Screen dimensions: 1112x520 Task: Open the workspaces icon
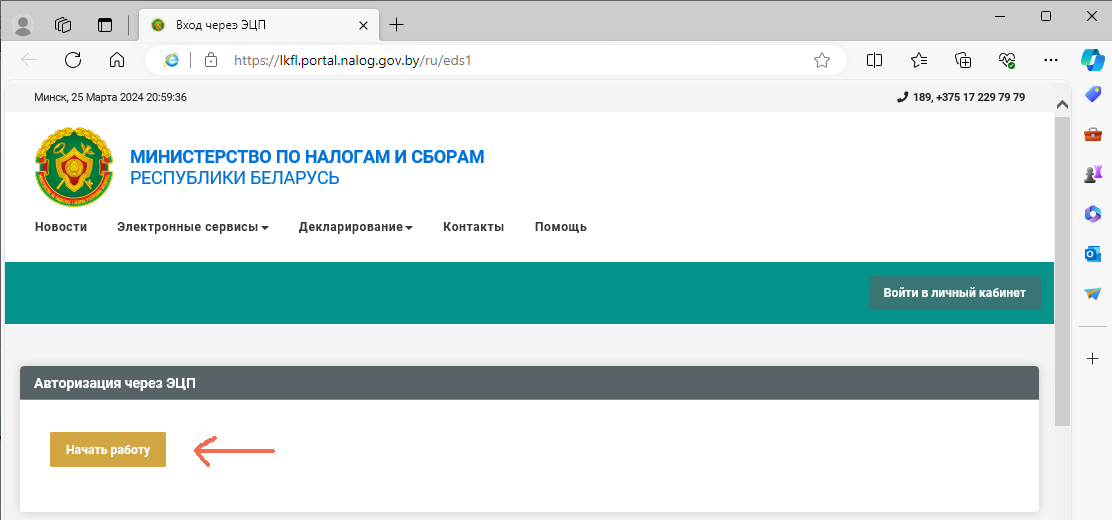pyautogui.click(x=63, y=25)
